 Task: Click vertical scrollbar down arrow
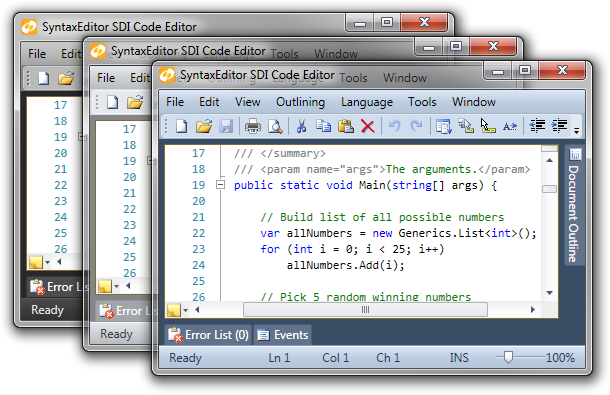click(x=549, y=293)
